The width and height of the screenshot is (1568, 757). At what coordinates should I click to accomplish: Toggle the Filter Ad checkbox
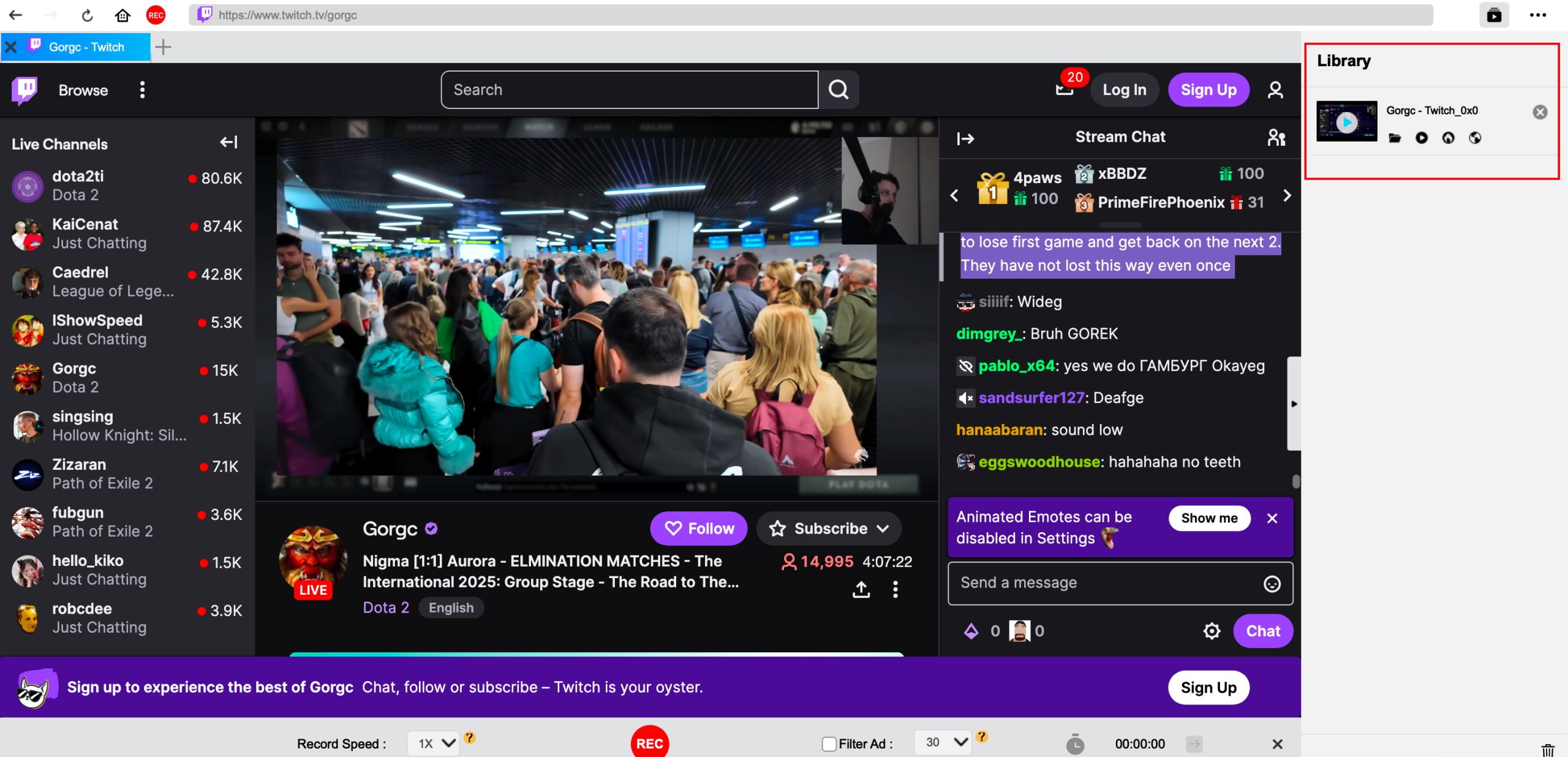[829, 744]
